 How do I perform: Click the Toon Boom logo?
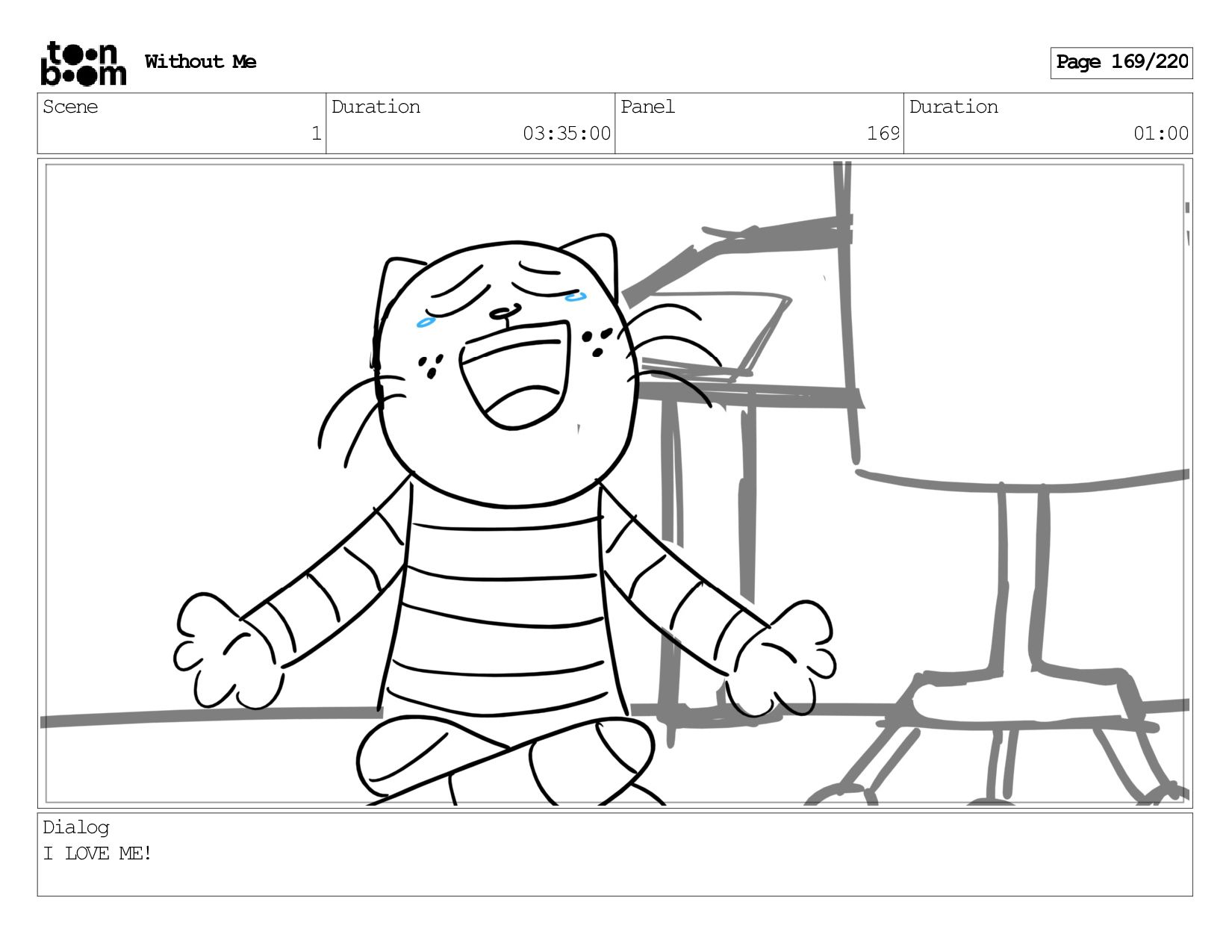pyautogui.click(x=83, y=63)
